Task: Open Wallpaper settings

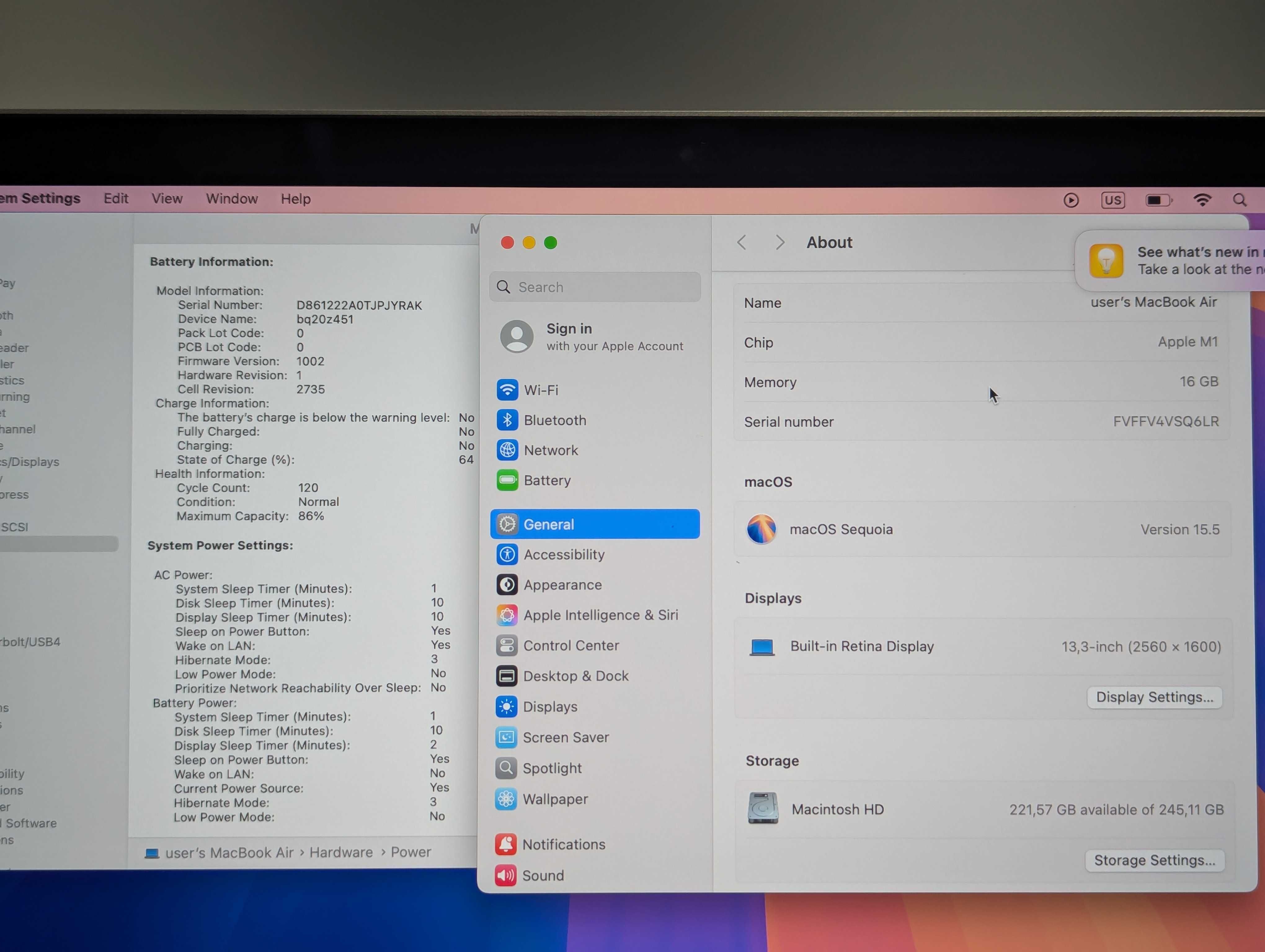Action: point(595,800)
